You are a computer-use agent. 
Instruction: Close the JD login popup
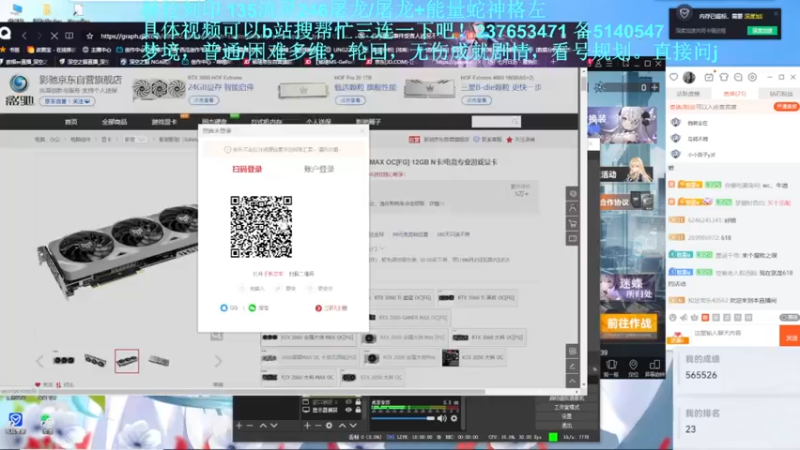(362, 131)
